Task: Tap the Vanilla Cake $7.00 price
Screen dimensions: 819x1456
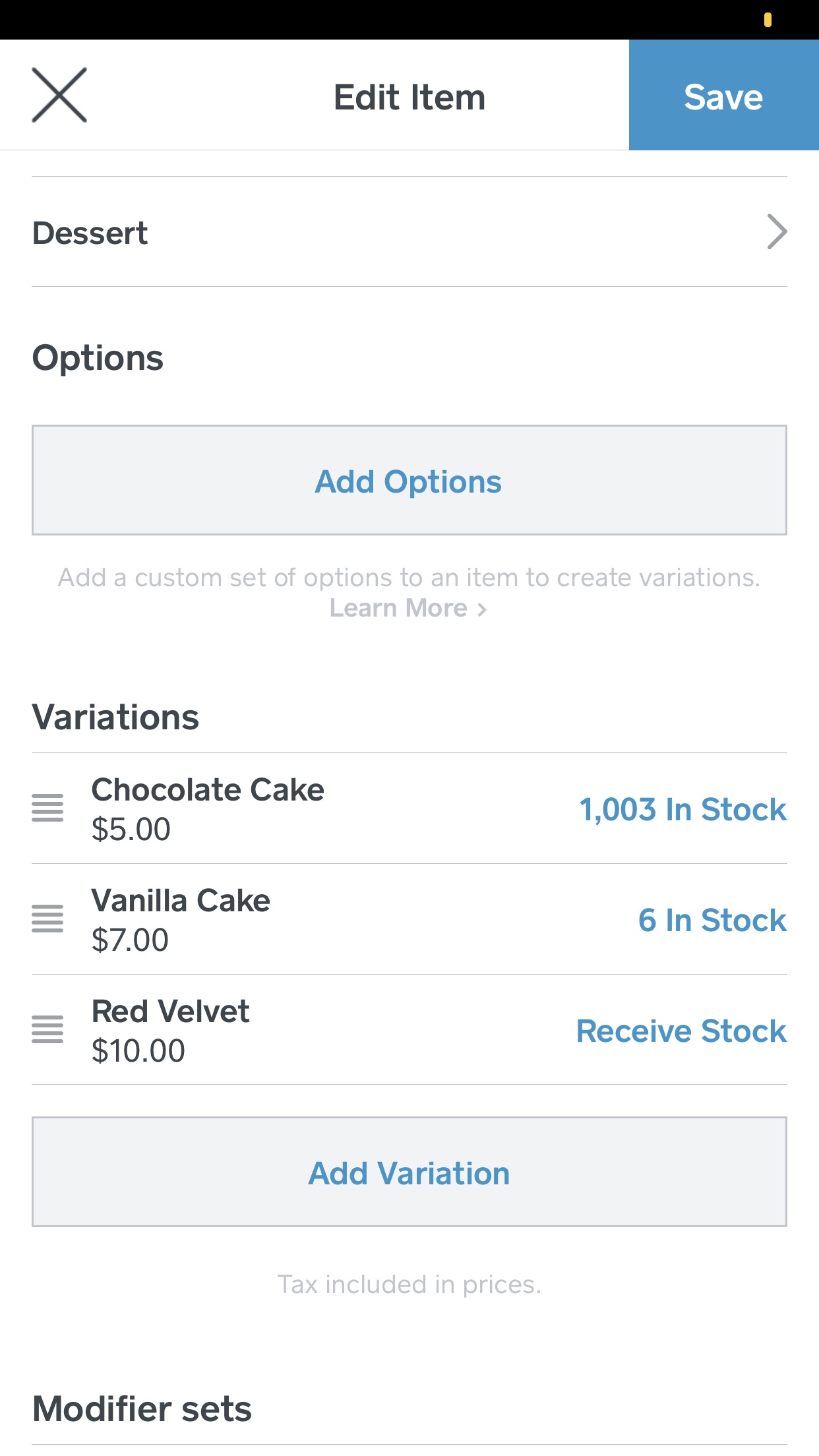Action: 131,940
